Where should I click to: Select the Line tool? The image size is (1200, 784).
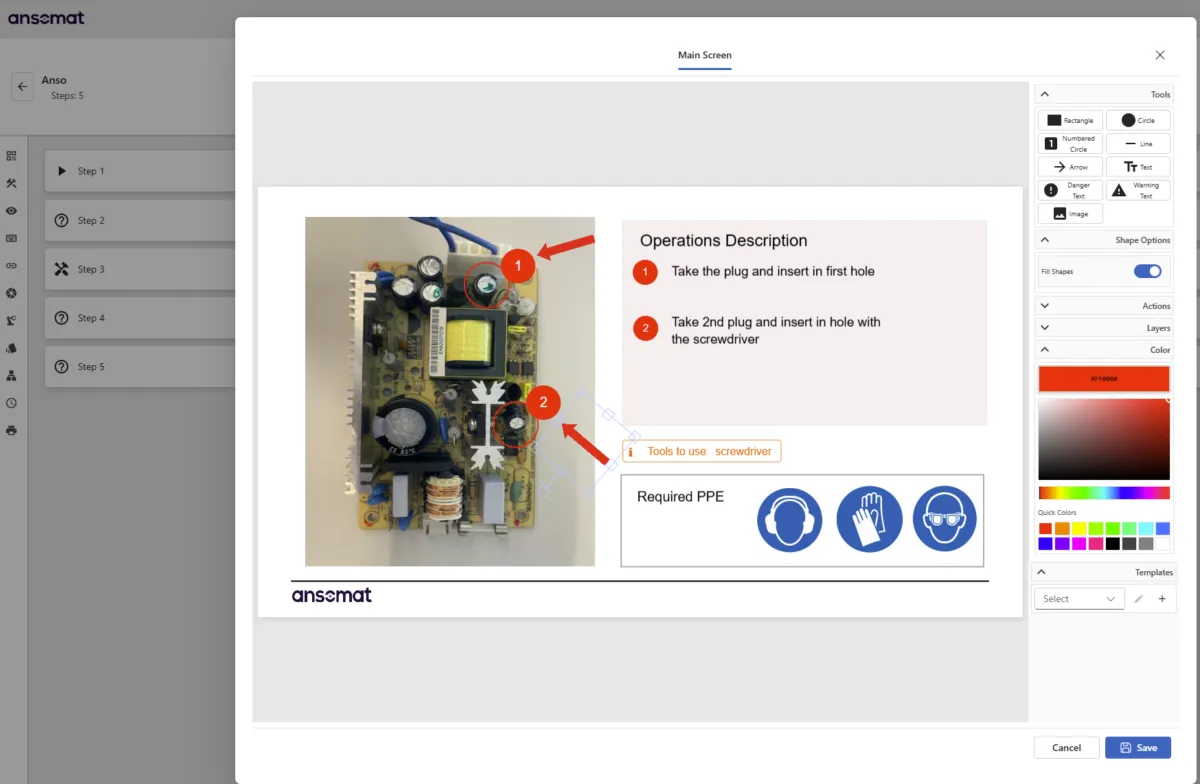[x=1138, y=143]
